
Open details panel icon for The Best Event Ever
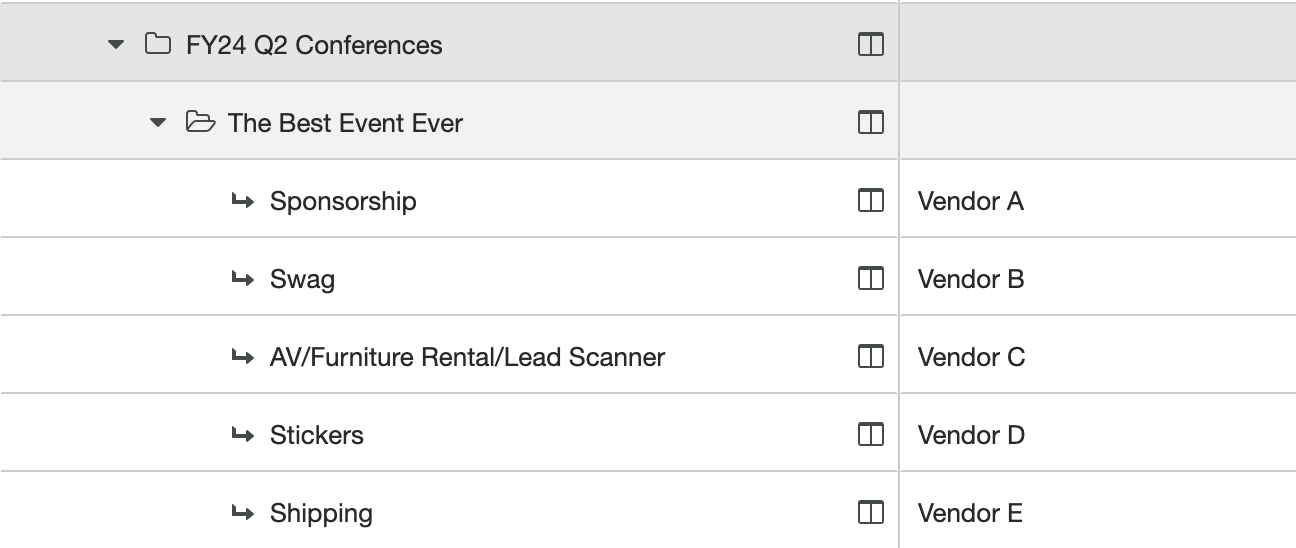(x=871, y=123)
